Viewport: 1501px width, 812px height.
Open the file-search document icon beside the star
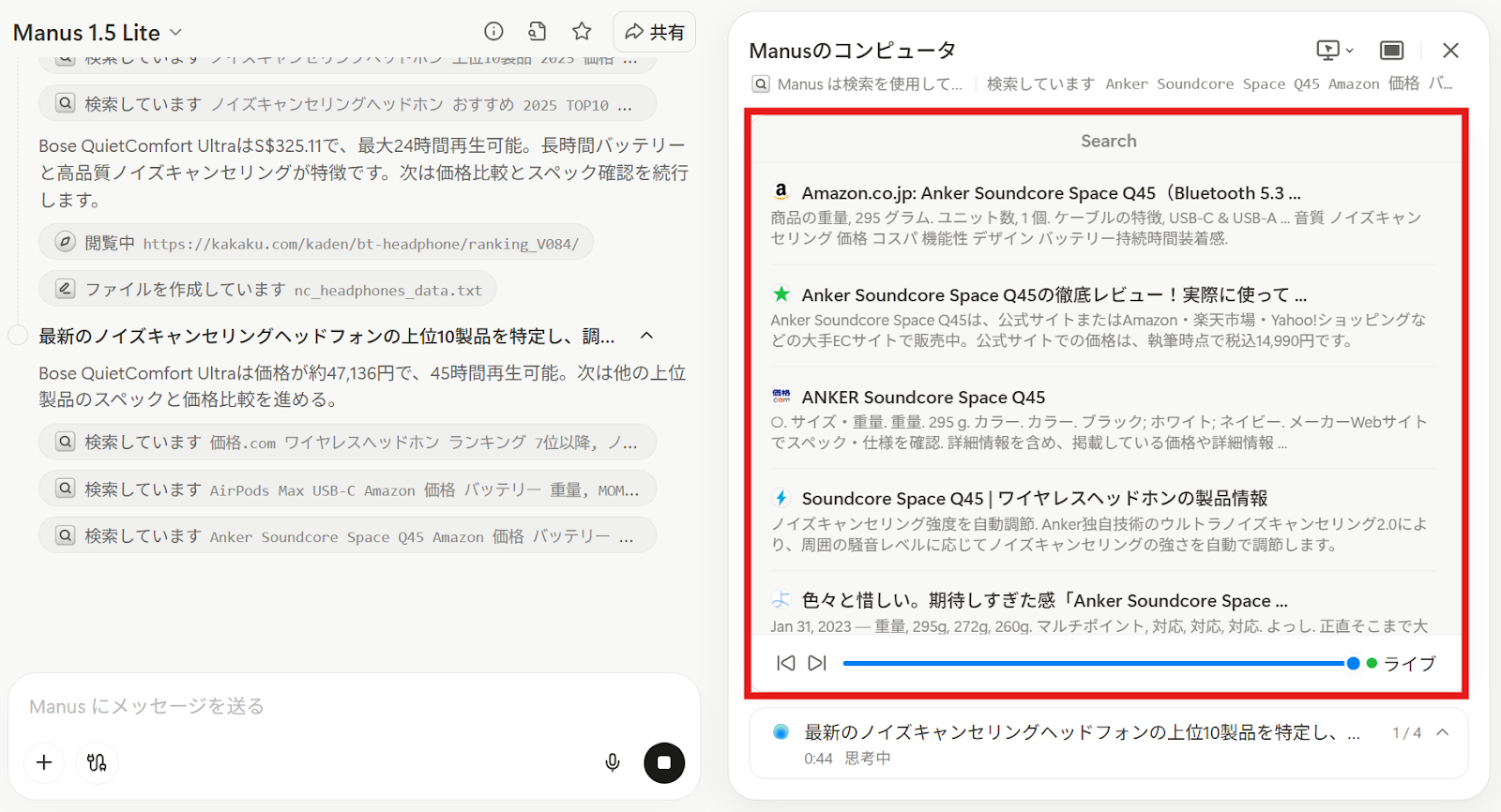538,31
